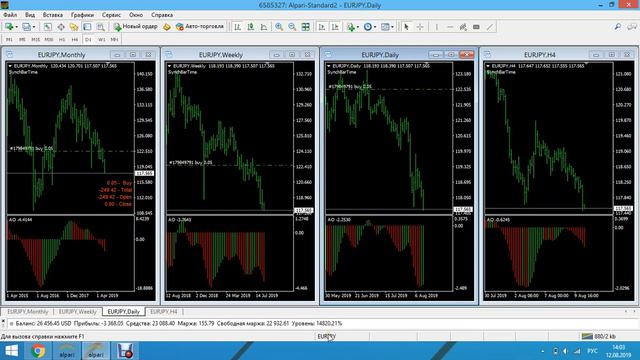This screenshot has width=640, height=360.
Task: Switch timeframe to M15
Action: (36, 40)
